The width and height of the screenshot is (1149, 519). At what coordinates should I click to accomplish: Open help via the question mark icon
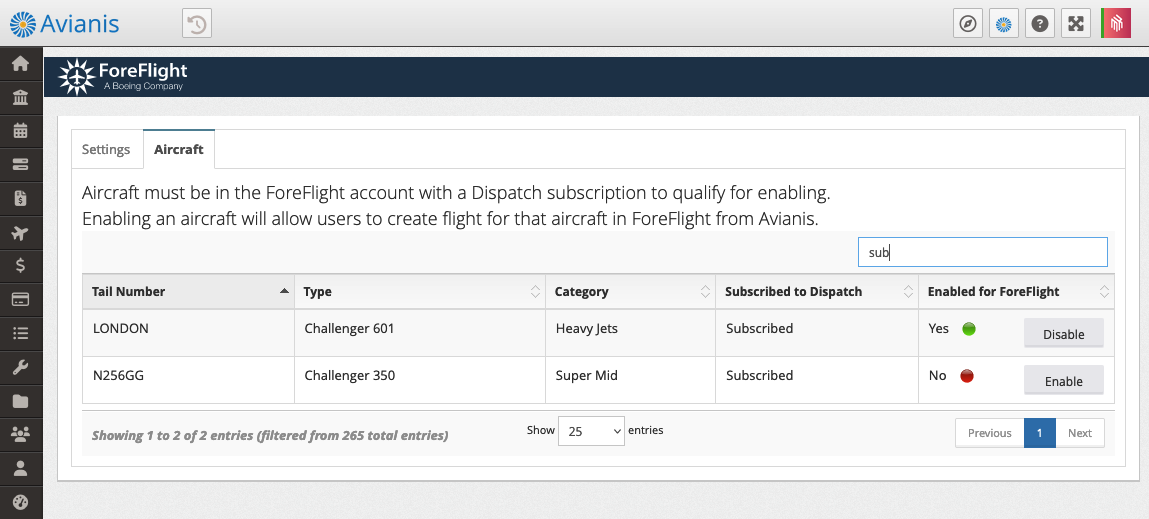pyautogui.click(x=1040, y=23)
